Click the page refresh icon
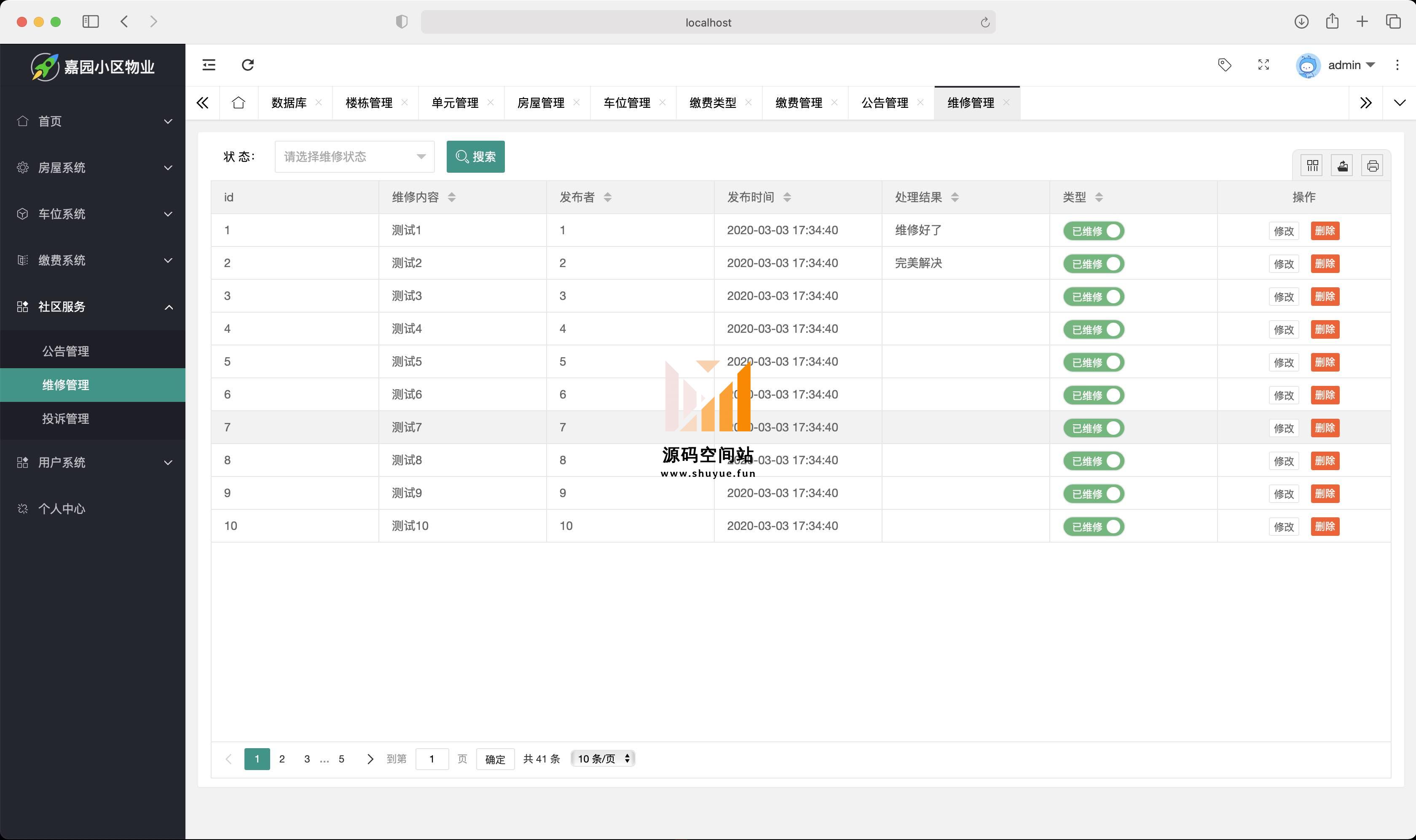1416x840 pixels. pyautogui.click(x=248, y=65)
